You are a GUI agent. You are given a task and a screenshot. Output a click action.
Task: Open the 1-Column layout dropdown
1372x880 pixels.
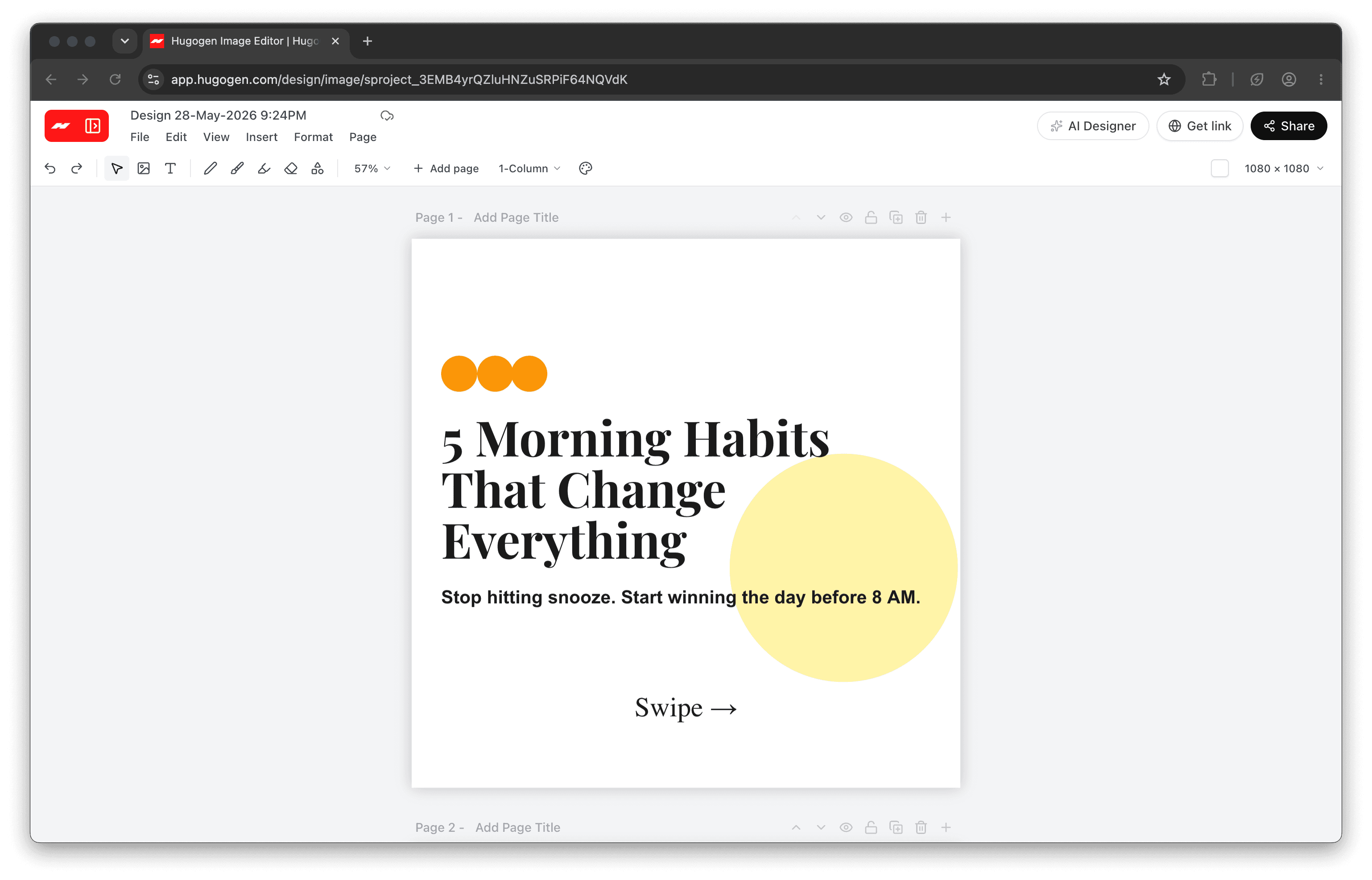click(529, 169)
